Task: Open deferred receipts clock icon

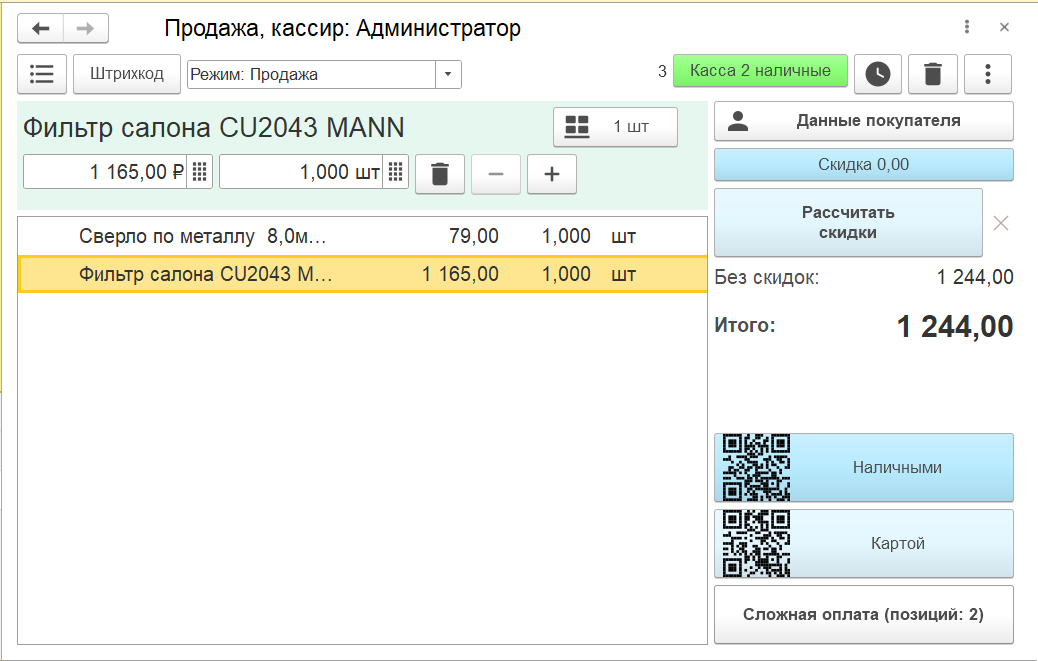Action: point(878,73)
